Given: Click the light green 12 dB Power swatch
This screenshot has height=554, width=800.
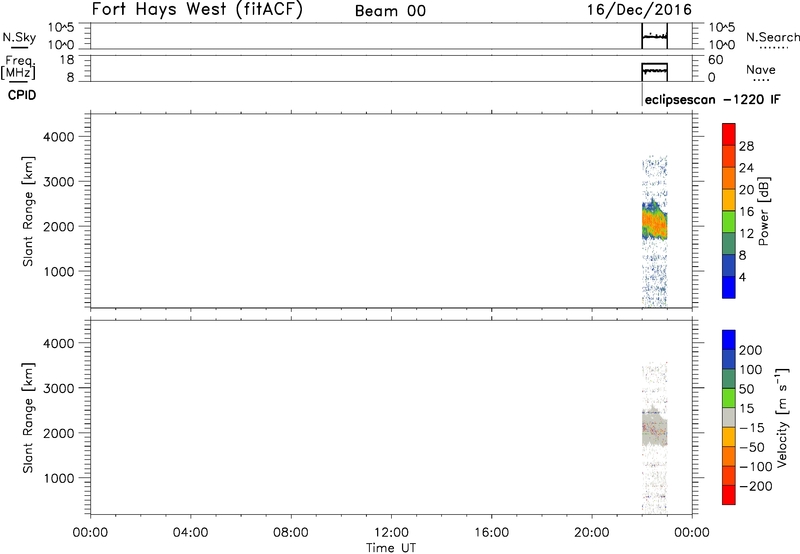Looking at the screenshot, I should coord(729,221).
